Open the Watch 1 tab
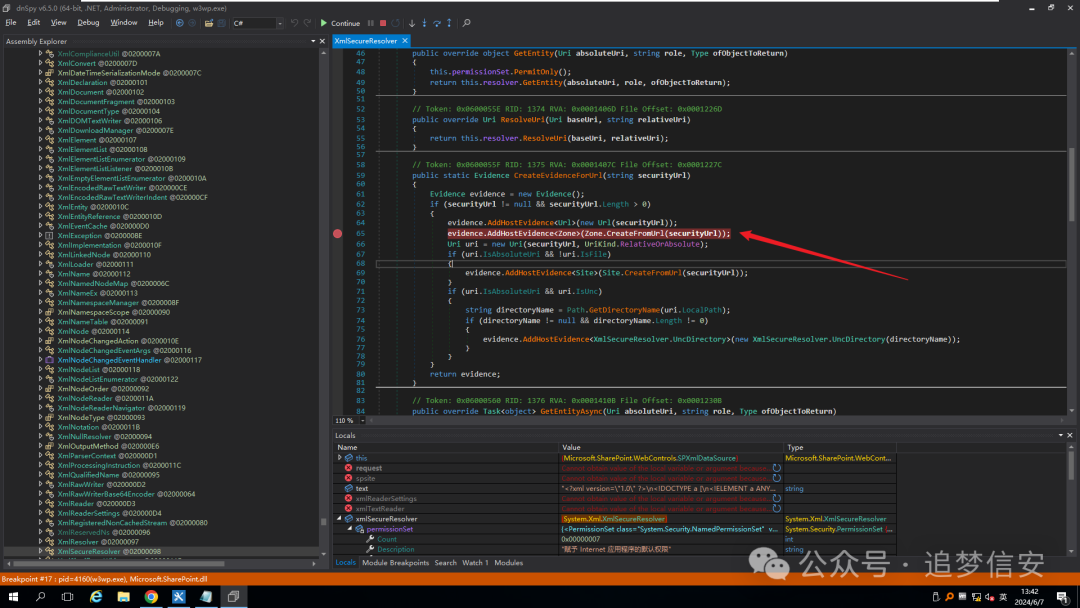 (476, 563)
